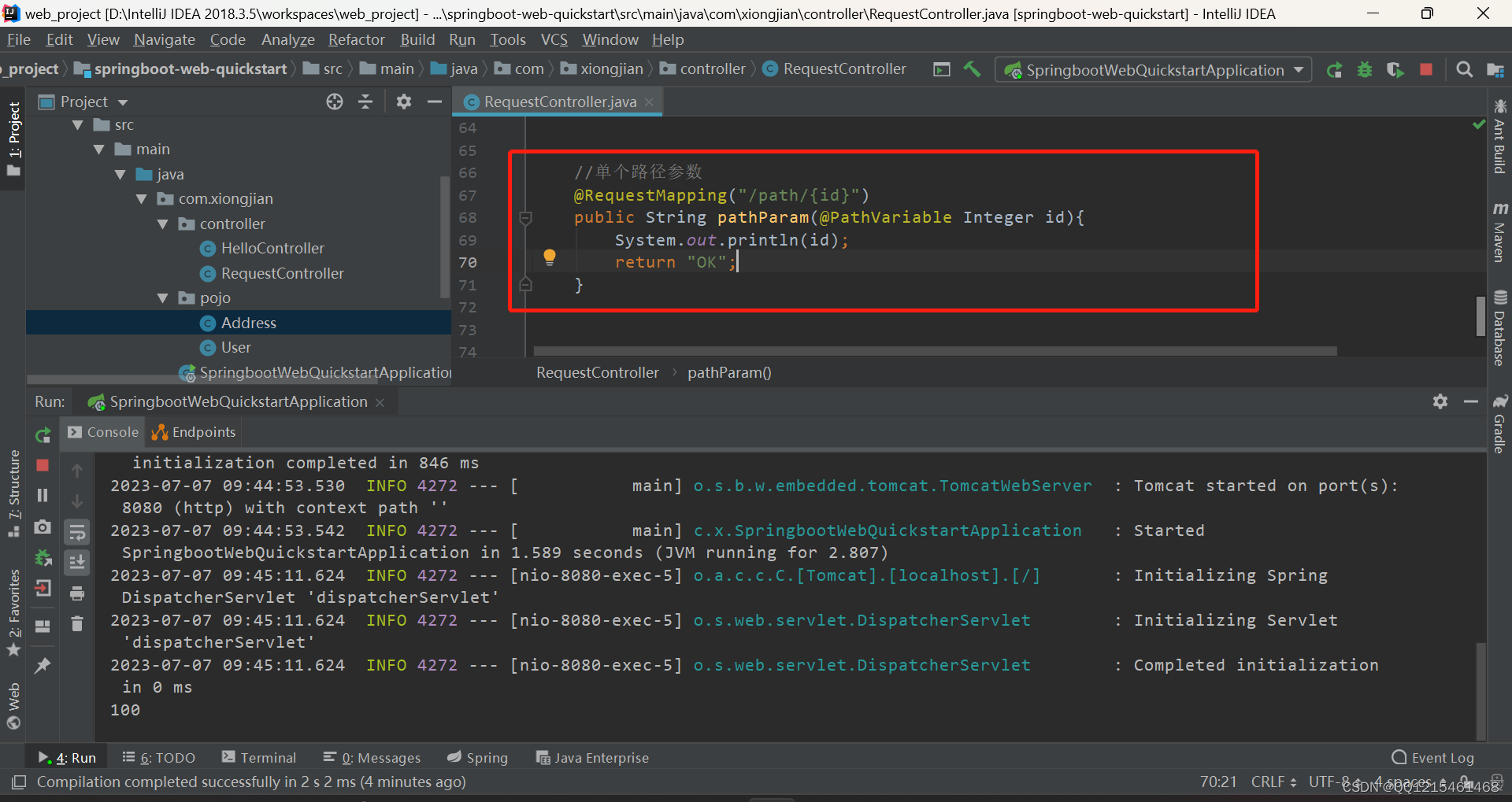Open the Refactor menu
This screenshot has width=1512, height=802.
(356, 39)
